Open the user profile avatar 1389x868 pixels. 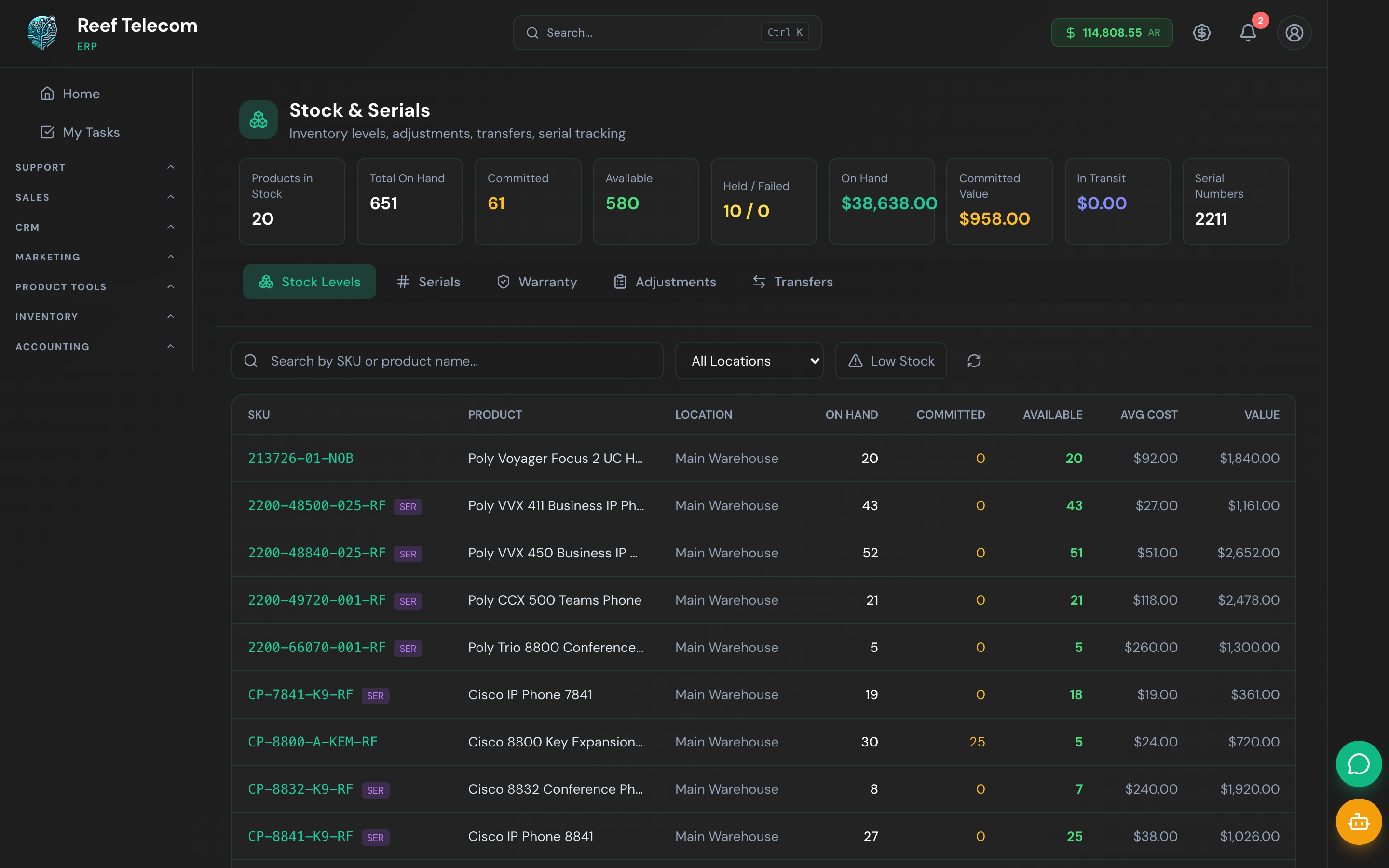[1294, 33]
